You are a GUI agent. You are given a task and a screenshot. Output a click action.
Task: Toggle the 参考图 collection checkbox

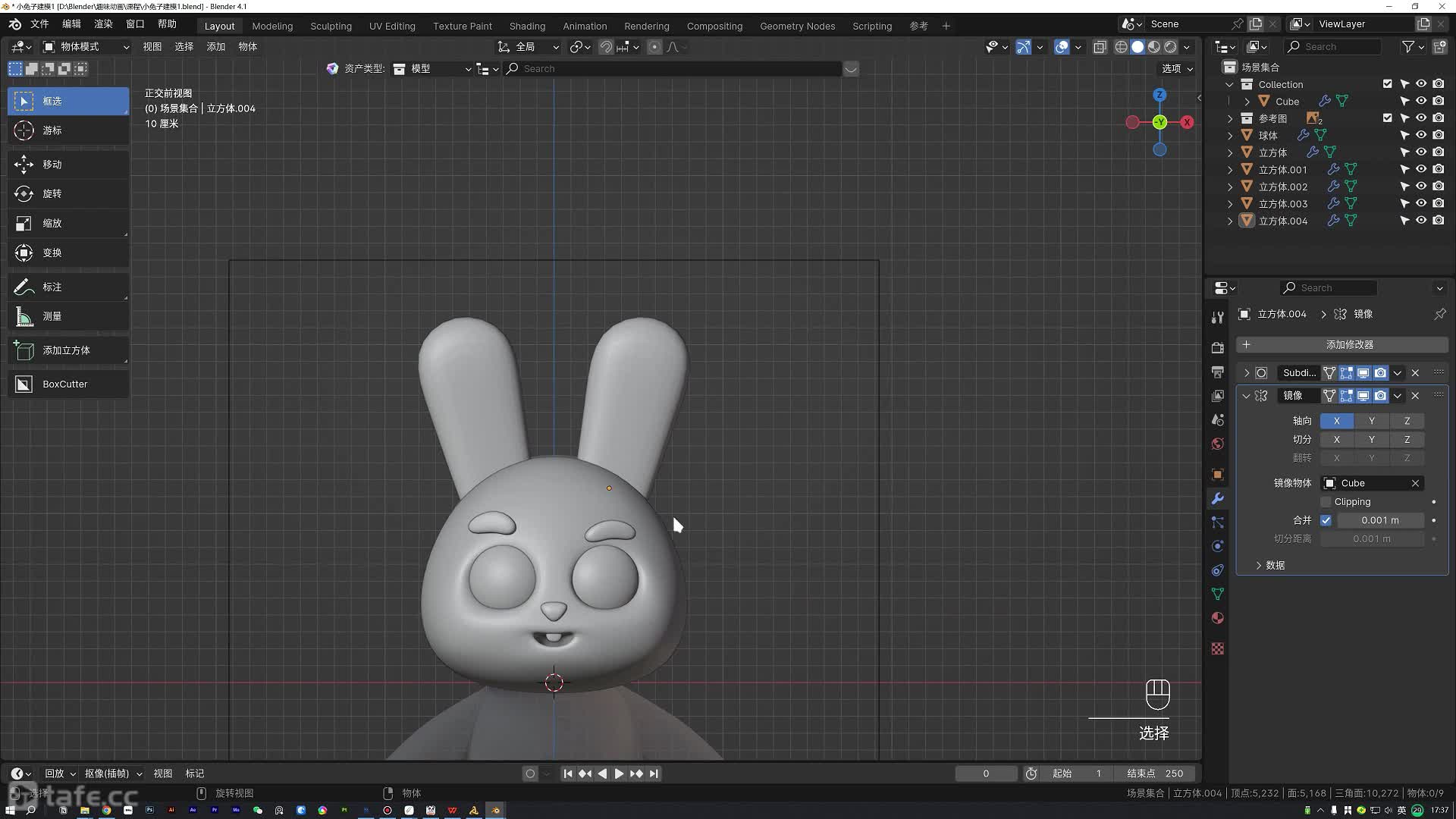1387,118
